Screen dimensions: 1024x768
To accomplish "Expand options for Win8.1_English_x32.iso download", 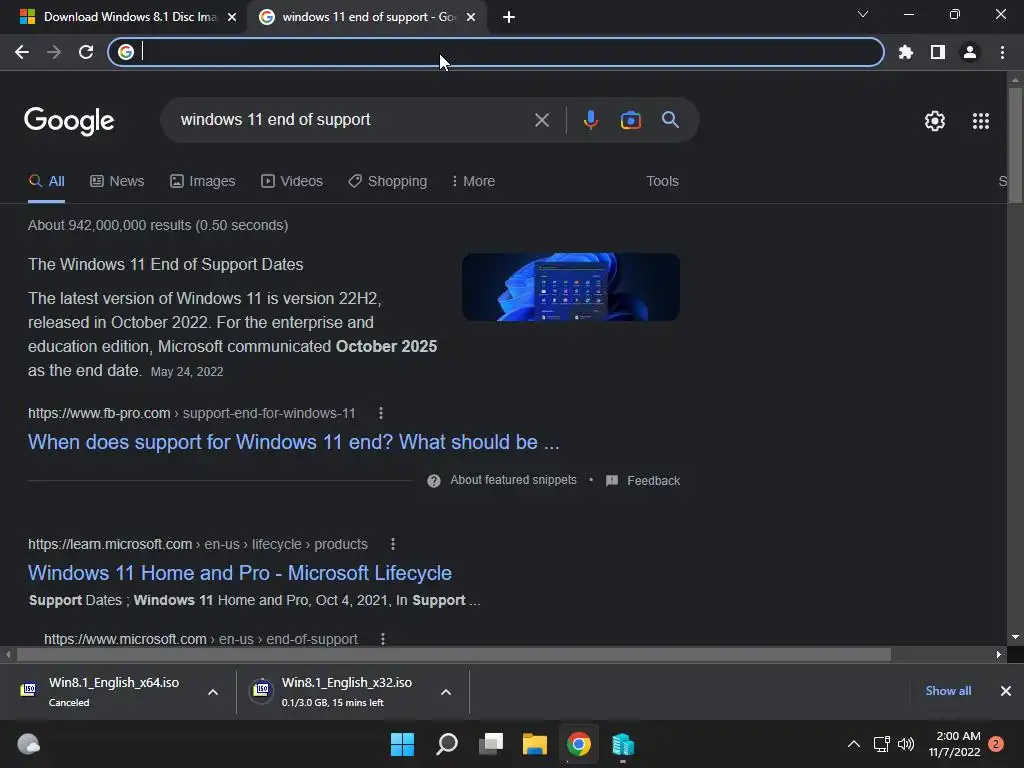I will click(446, 692).
